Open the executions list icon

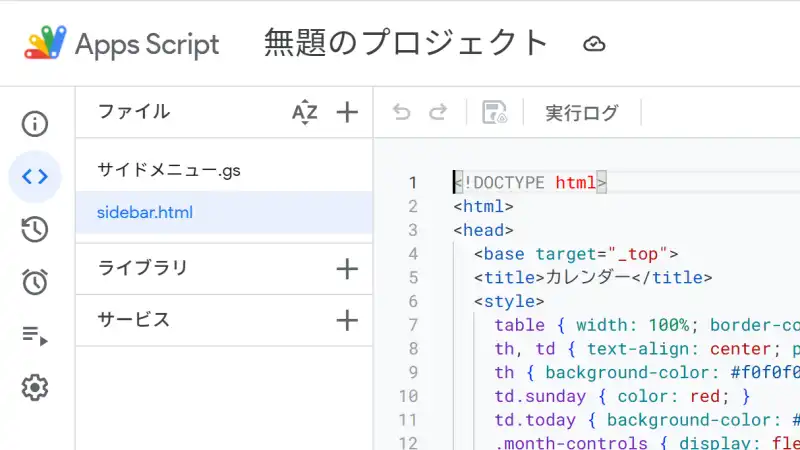35,335
